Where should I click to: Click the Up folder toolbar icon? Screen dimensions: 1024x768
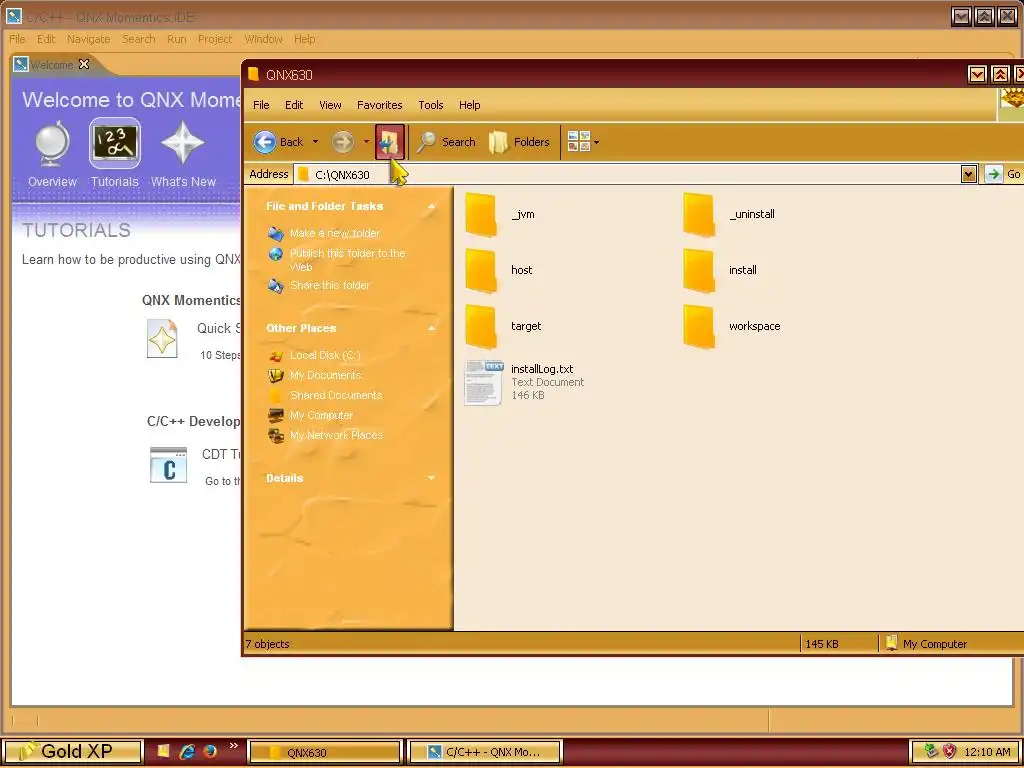click(x=390, y=142)
